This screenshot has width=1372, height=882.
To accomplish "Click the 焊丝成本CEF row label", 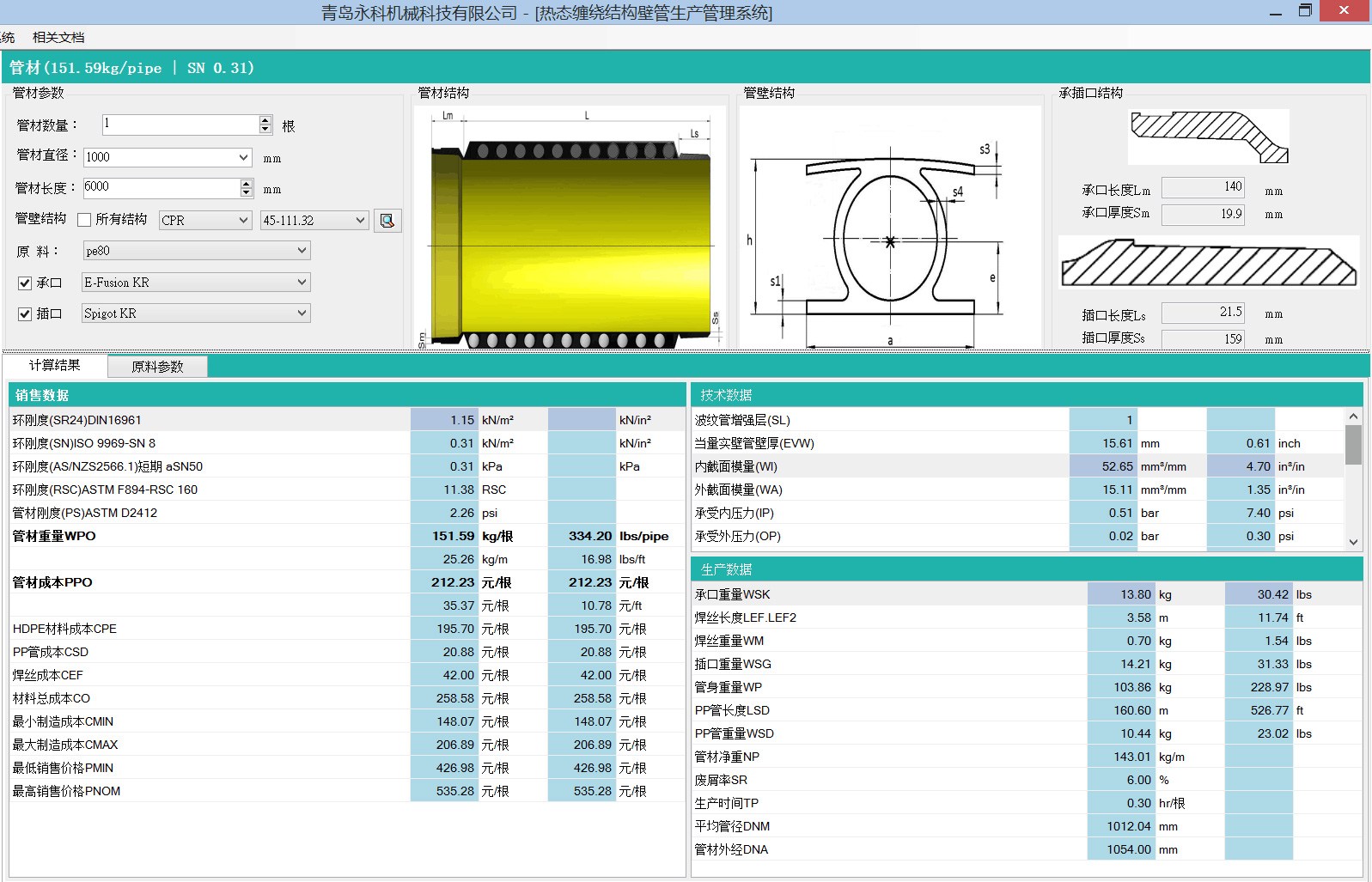I will (x=48, y=675).
